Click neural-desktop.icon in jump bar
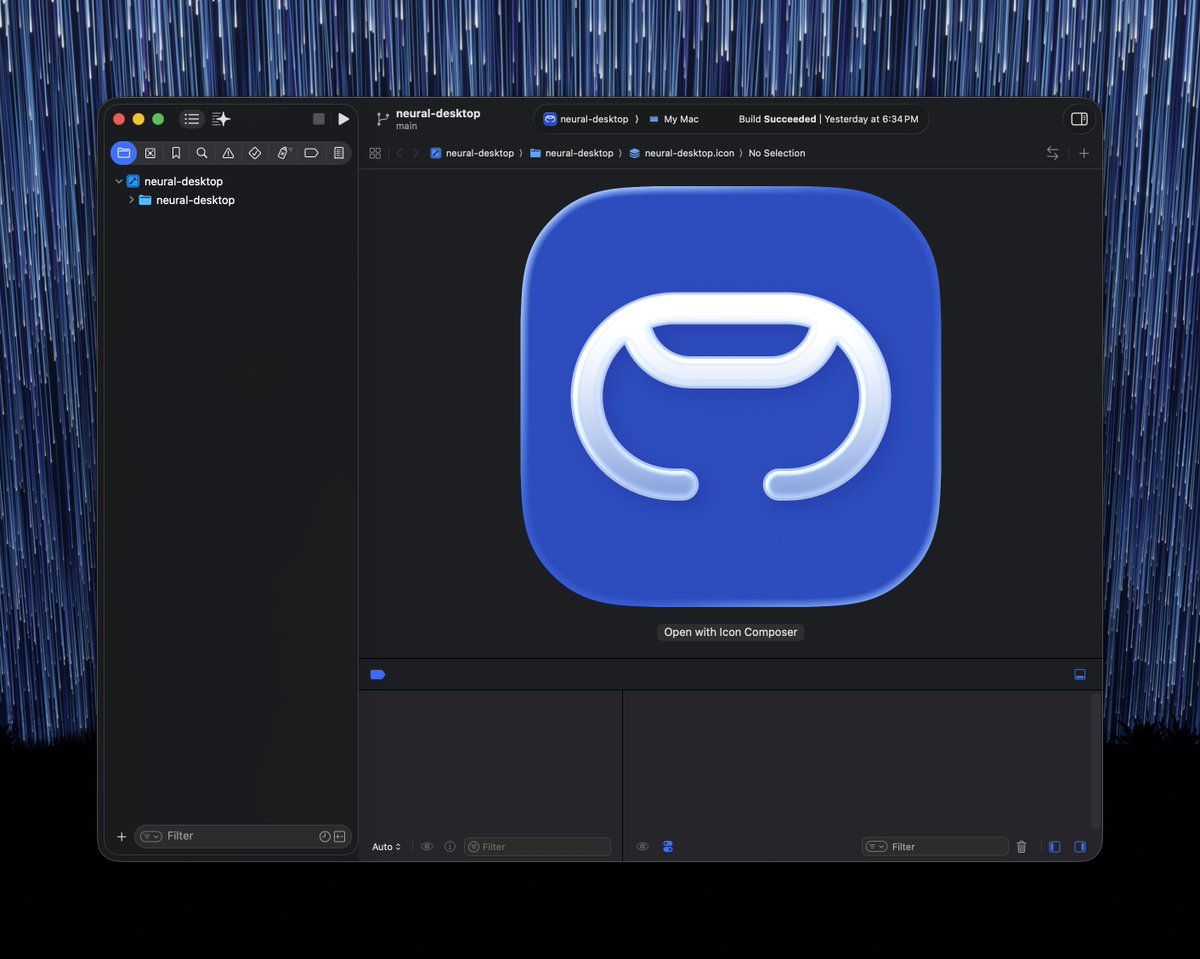Screen dimensions: 1200x959 [x=681, y=153]
